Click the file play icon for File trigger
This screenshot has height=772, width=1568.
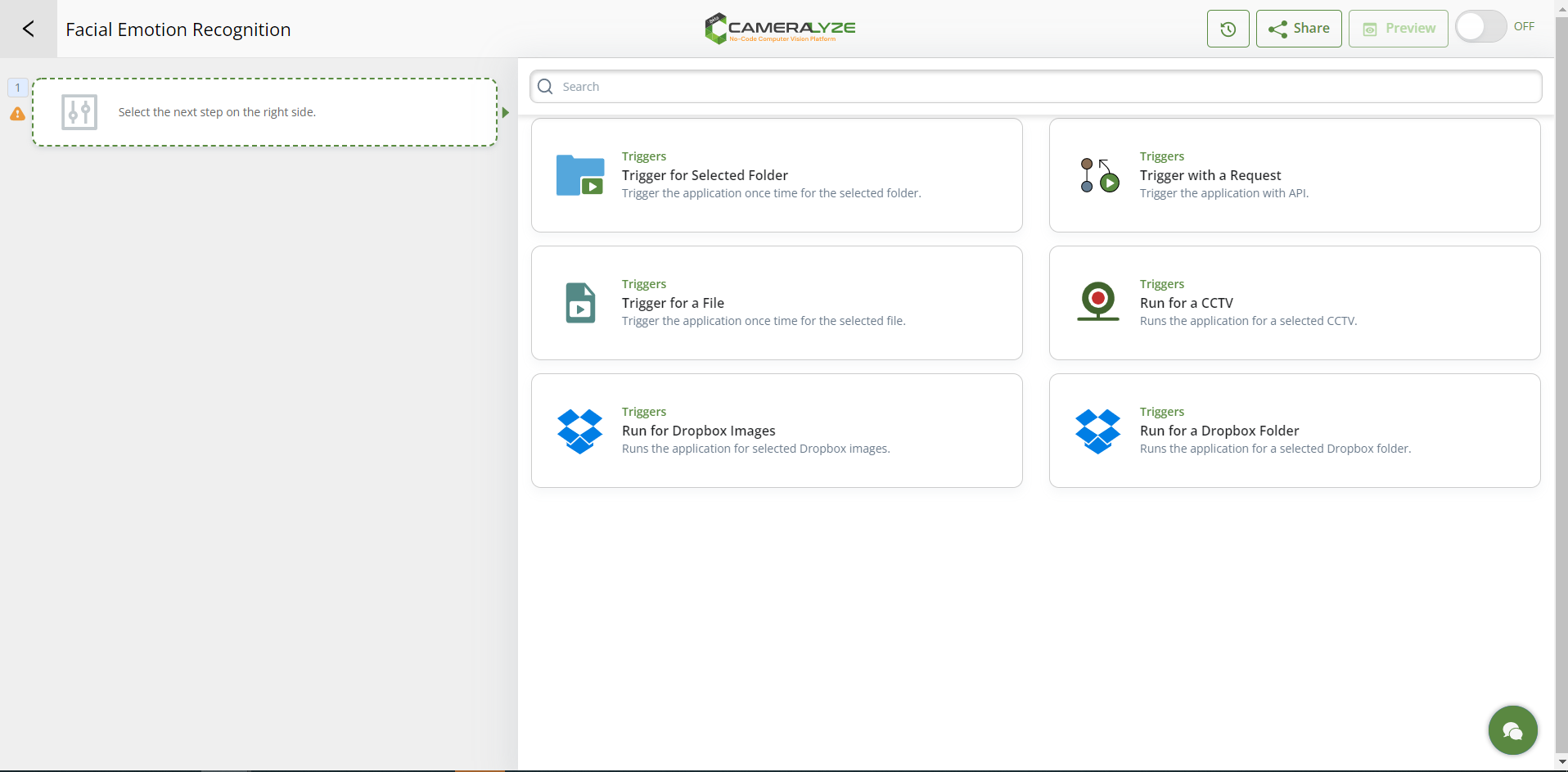(580, 303)
